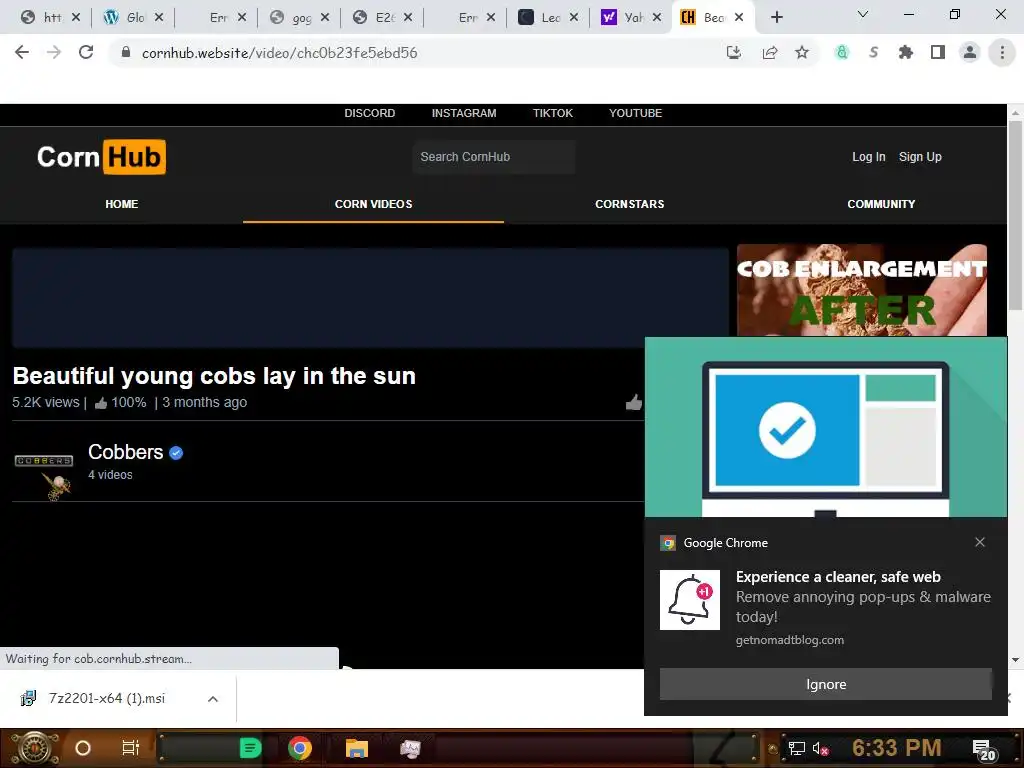Open the Cobbers channel name

[125, 452]
